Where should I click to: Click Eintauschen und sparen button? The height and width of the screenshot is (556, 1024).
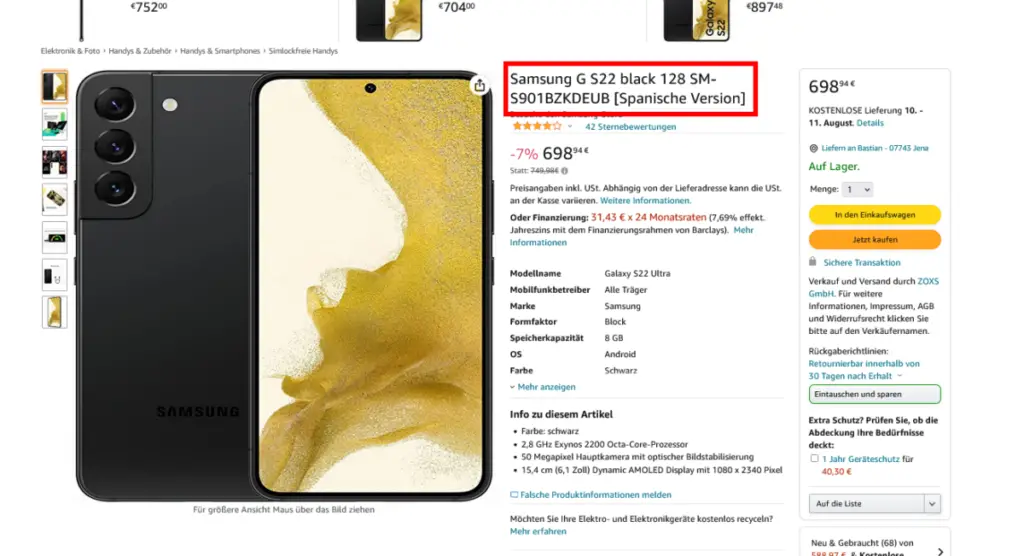click(874, 395)
